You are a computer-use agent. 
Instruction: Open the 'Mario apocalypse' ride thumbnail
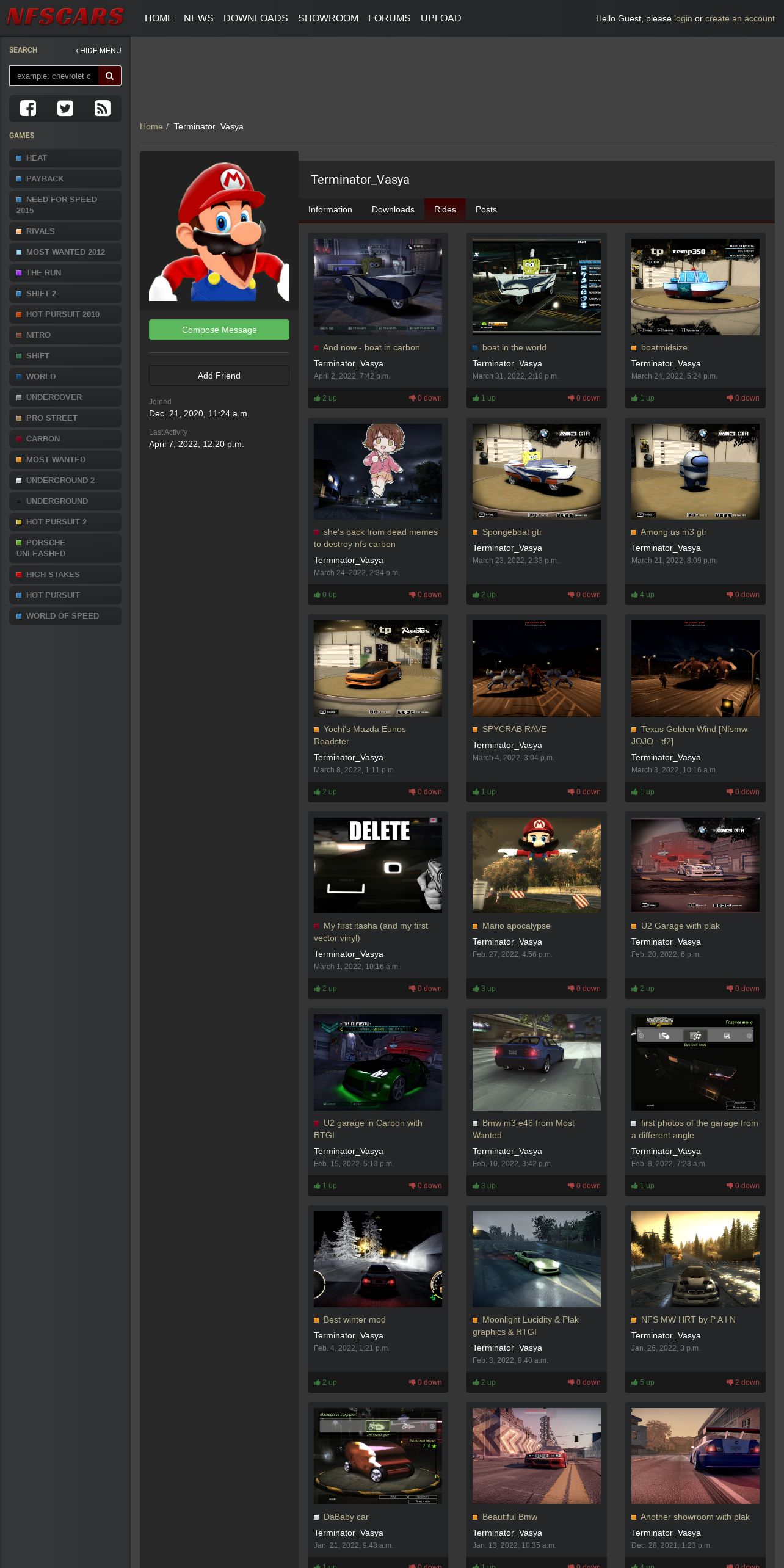(x=537, y=865)
